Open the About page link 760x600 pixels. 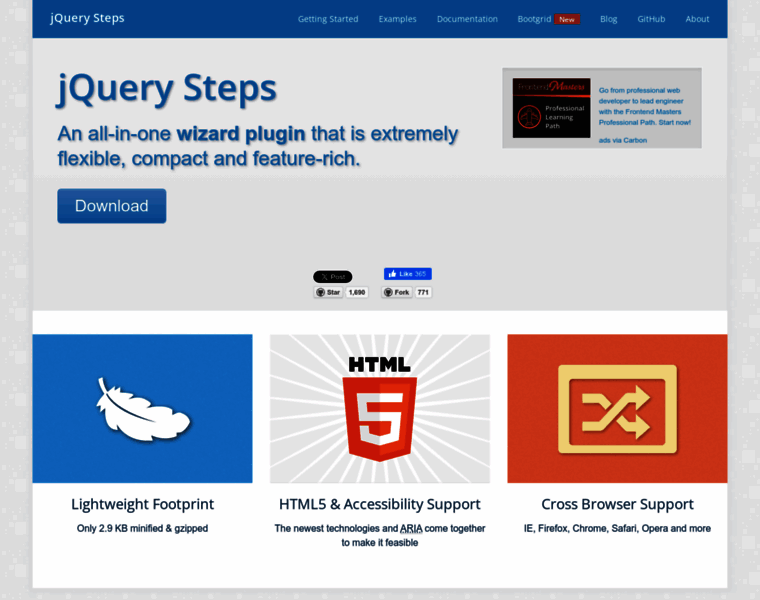click(697, 19)
